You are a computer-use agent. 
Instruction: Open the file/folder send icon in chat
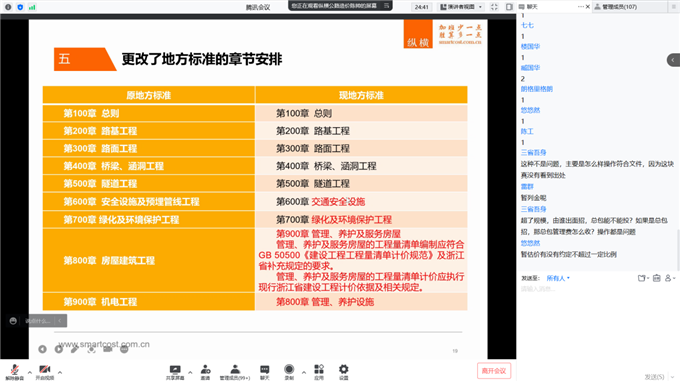click(x=643, y=278)
